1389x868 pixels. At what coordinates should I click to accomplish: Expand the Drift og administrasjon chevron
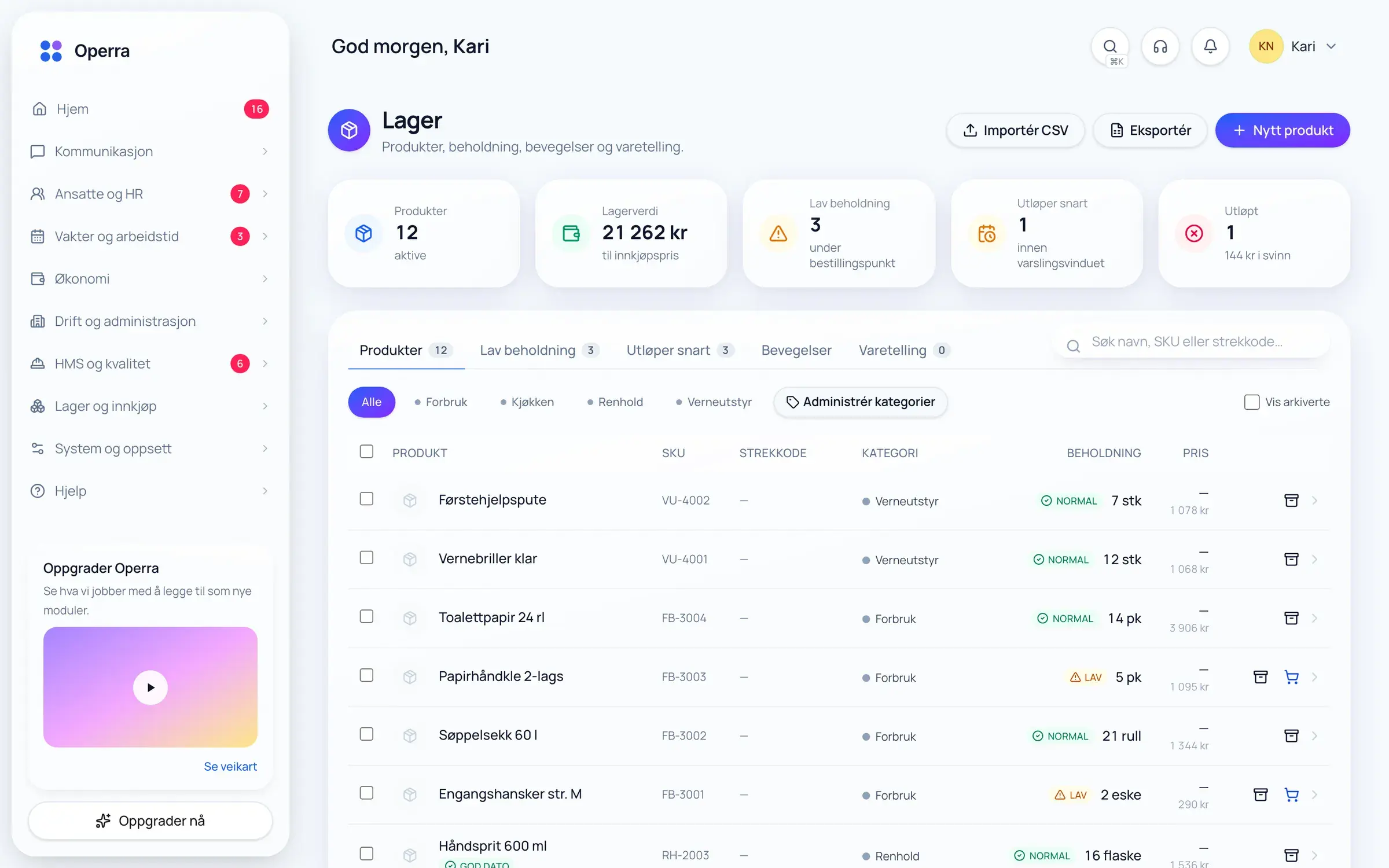tap(265, 321)
